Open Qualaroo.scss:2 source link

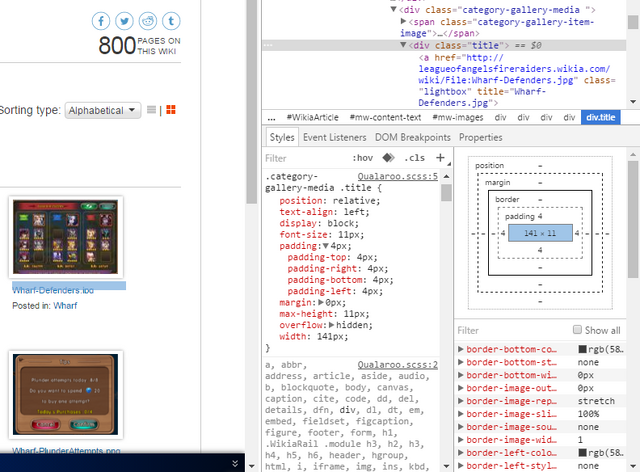pyautogui.click(x=398, y=365)
